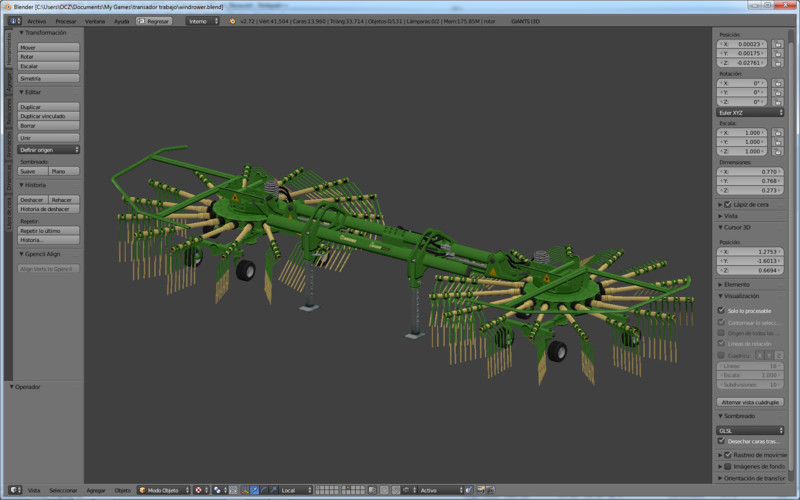The image size is (800, 500).
Task: Toggle the 'Solo lo procesable' checkbox
Action: click(723, 310)
